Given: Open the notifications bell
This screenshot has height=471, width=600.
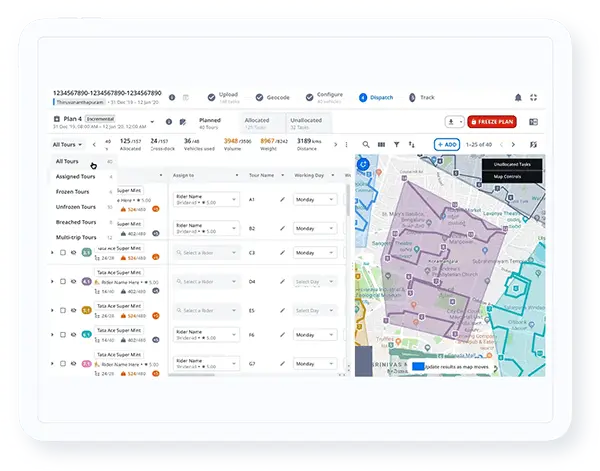Looking at the screenshot, I should coord(518,98).
